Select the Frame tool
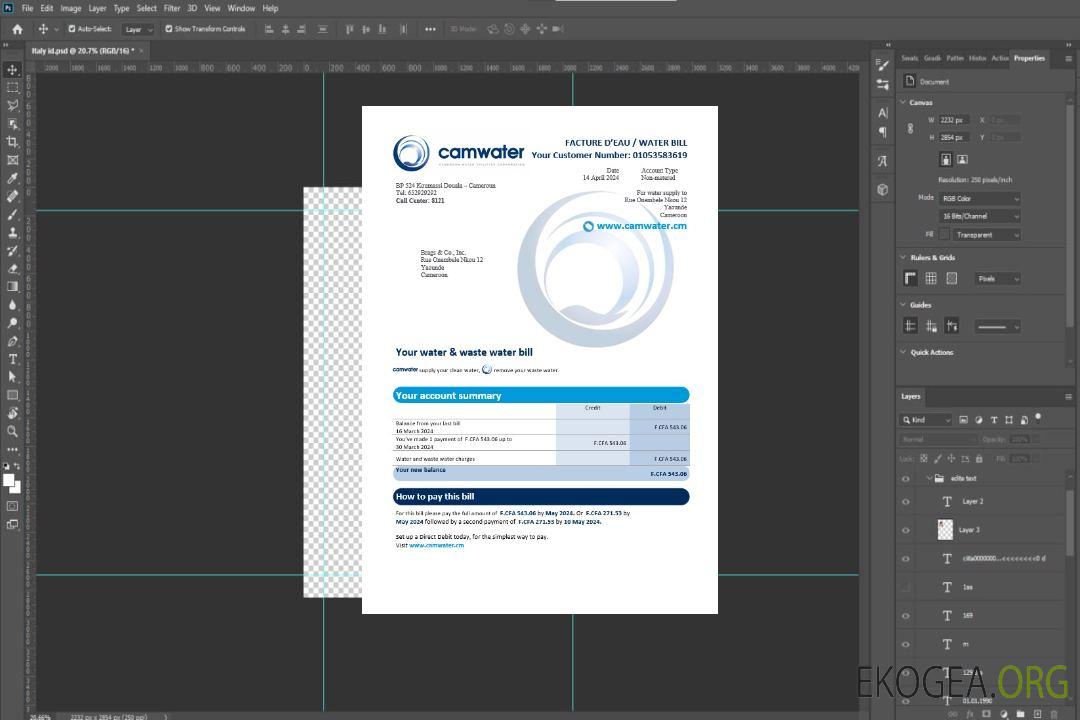 (12, 160)
